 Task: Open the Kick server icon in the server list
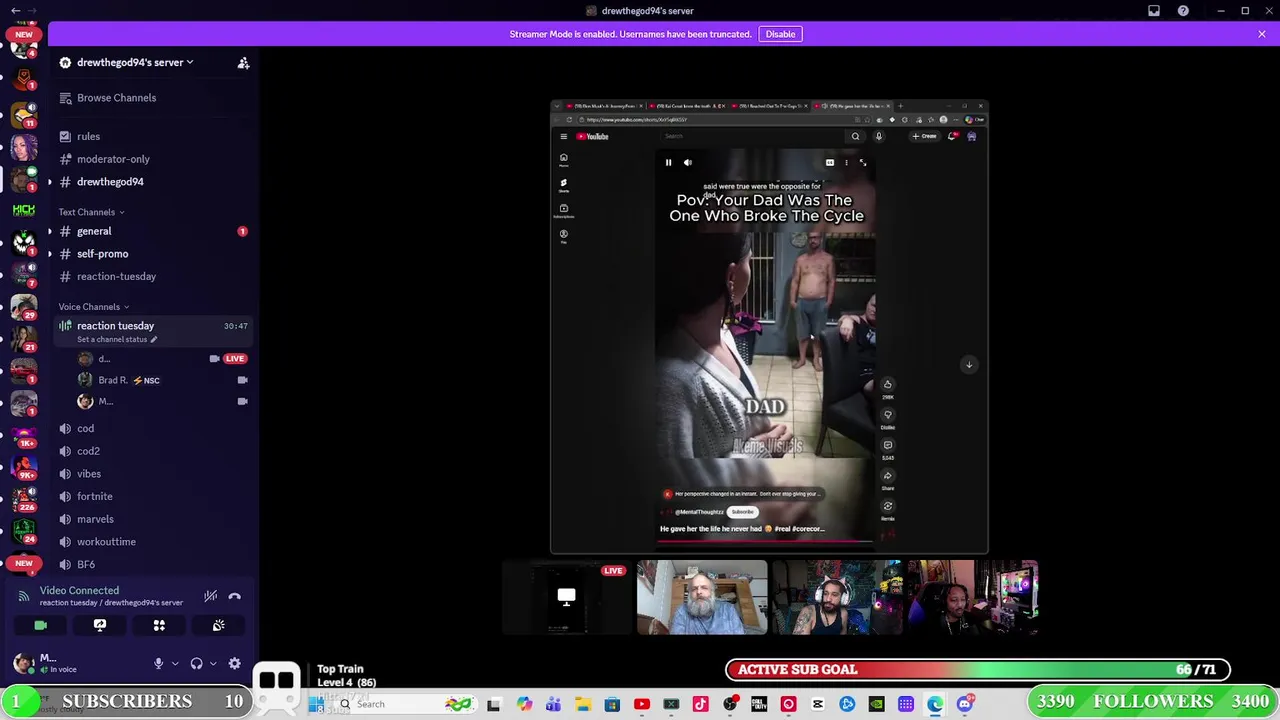pos(24,210)
